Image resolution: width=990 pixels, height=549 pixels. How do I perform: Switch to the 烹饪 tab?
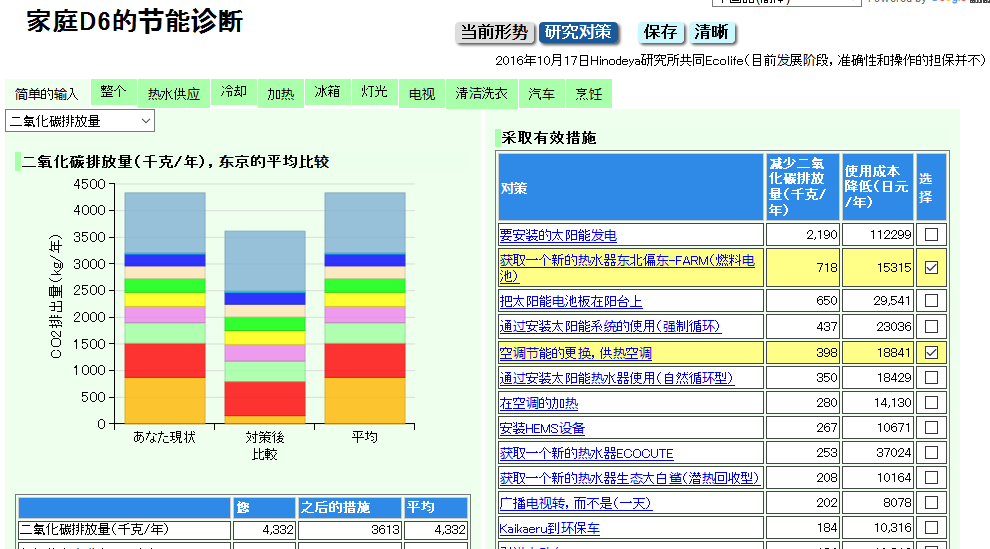(589, 94)
